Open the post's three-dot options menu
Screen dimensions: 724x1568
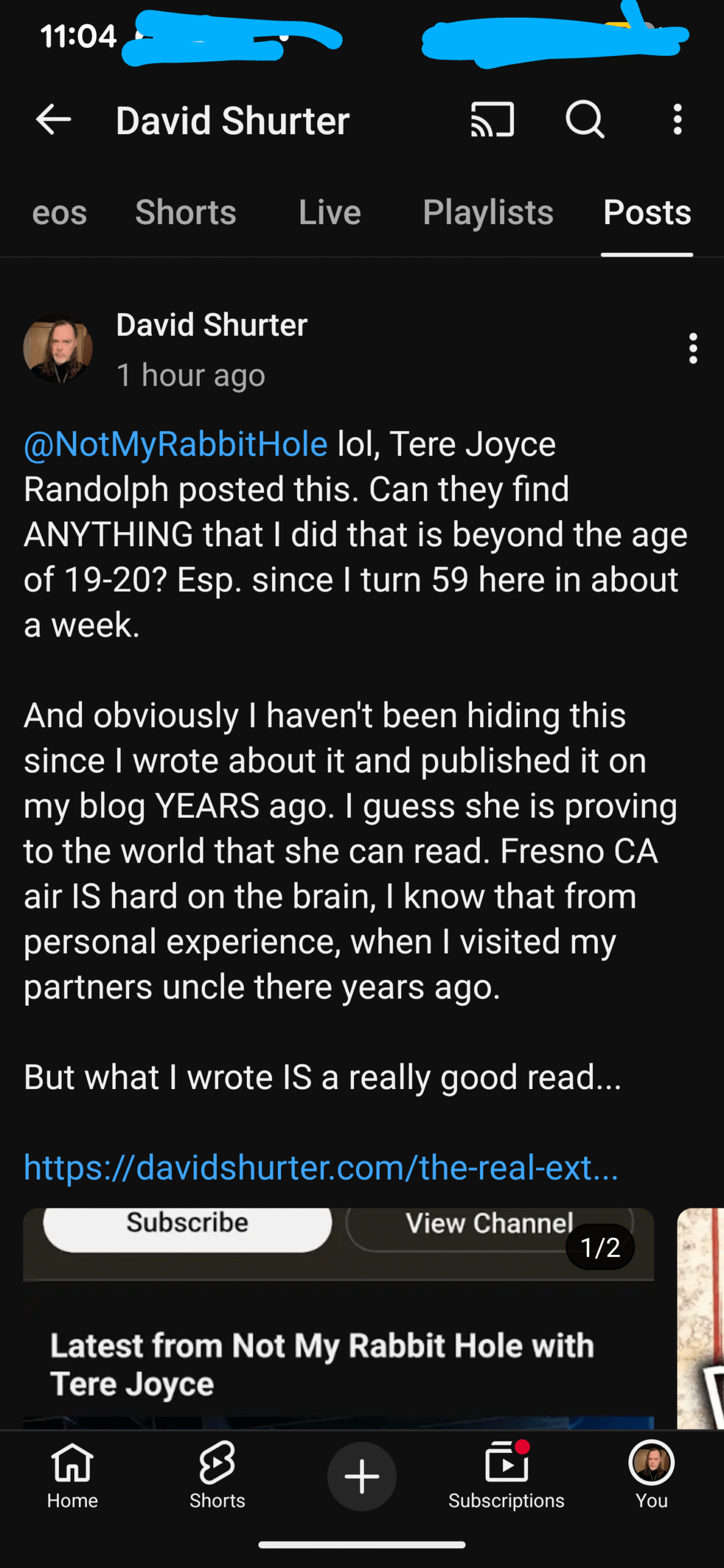(693, 349)
